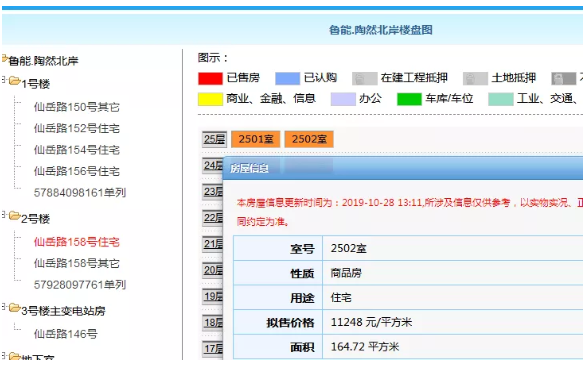Image resolution: width=586 pixels, height=368 pixels.
Task: Click the 住宅 usage value
Action: (x=341, y=298)
